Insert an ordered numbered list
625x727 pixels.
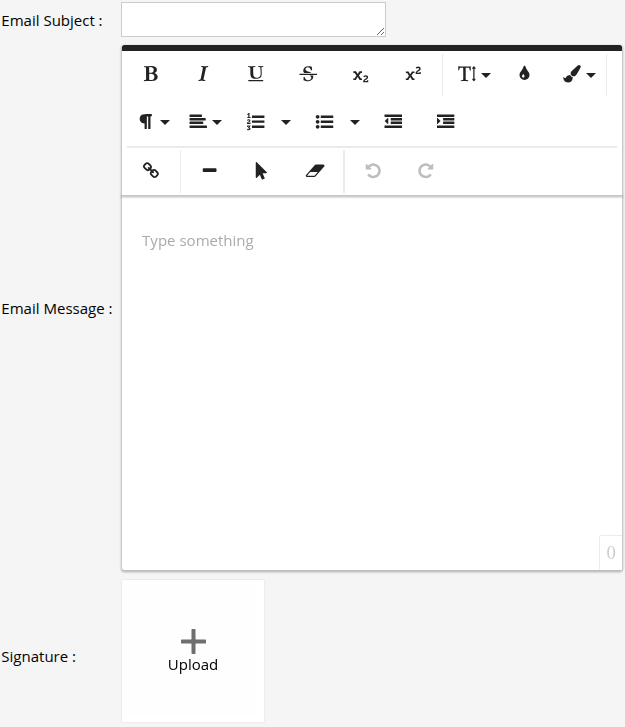(x=256, y=121)
